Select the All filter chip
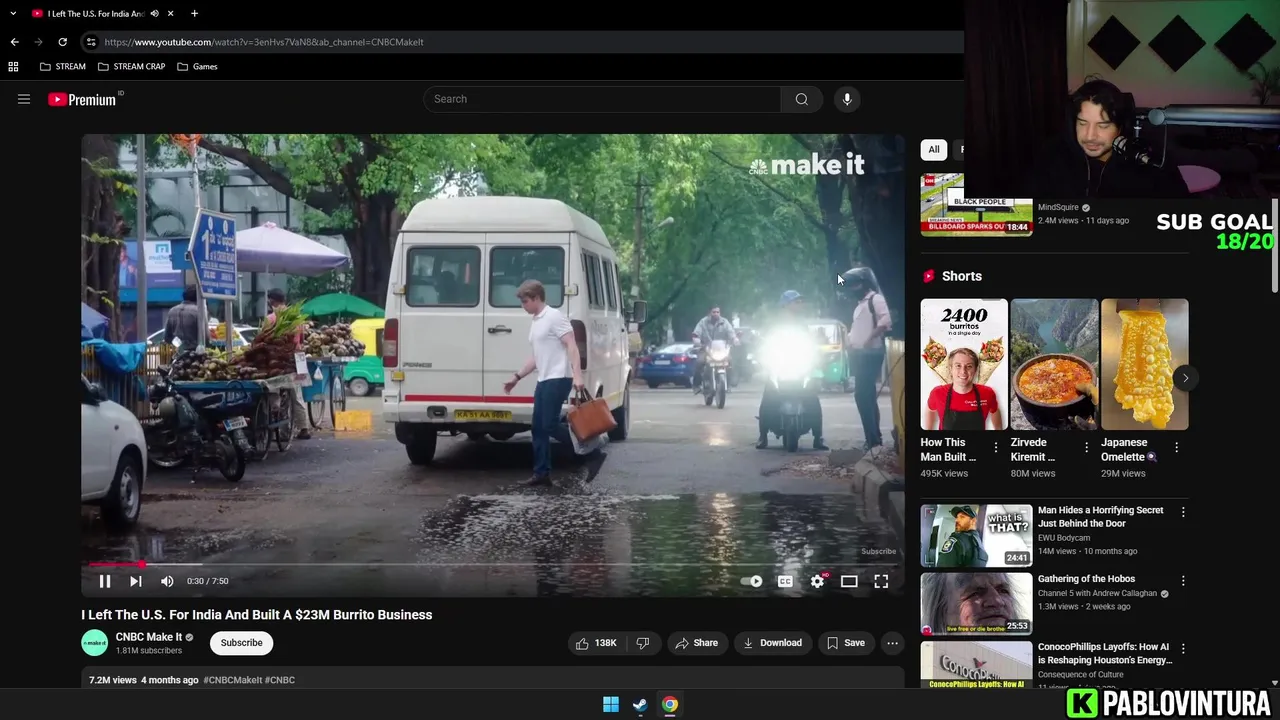Screen dimensions: 1280x720 click(x=933, y=150)
